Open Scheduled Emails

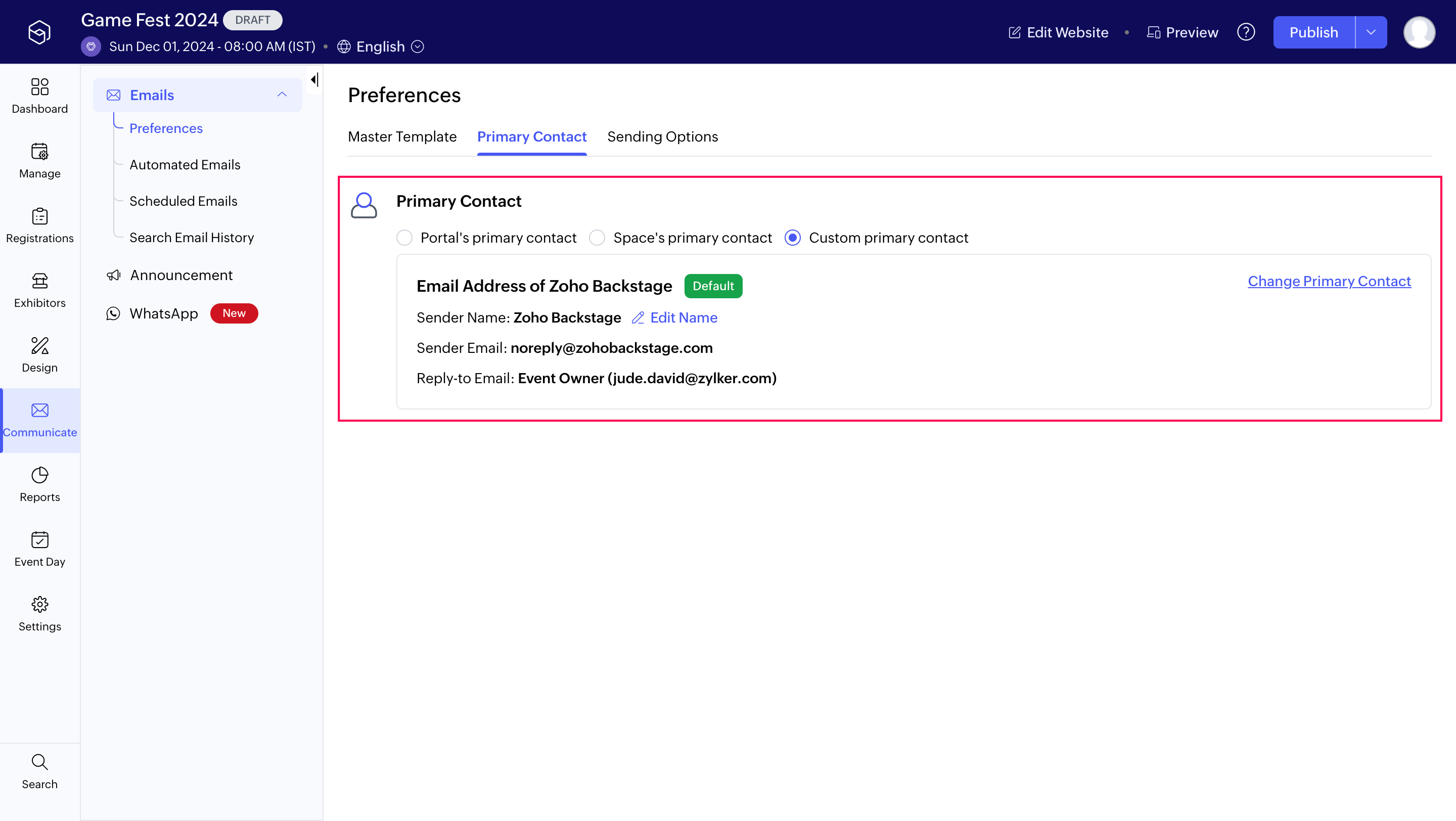[x=183, y=201]
